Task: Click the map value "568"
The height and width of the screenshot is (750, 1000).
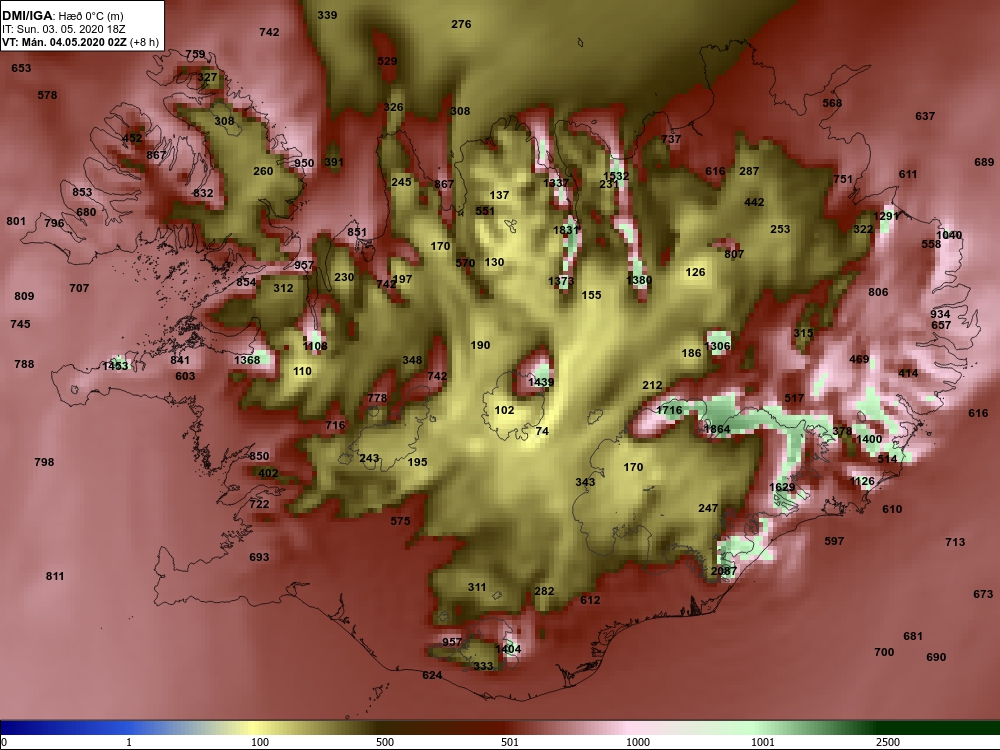Action: (832, 103)
